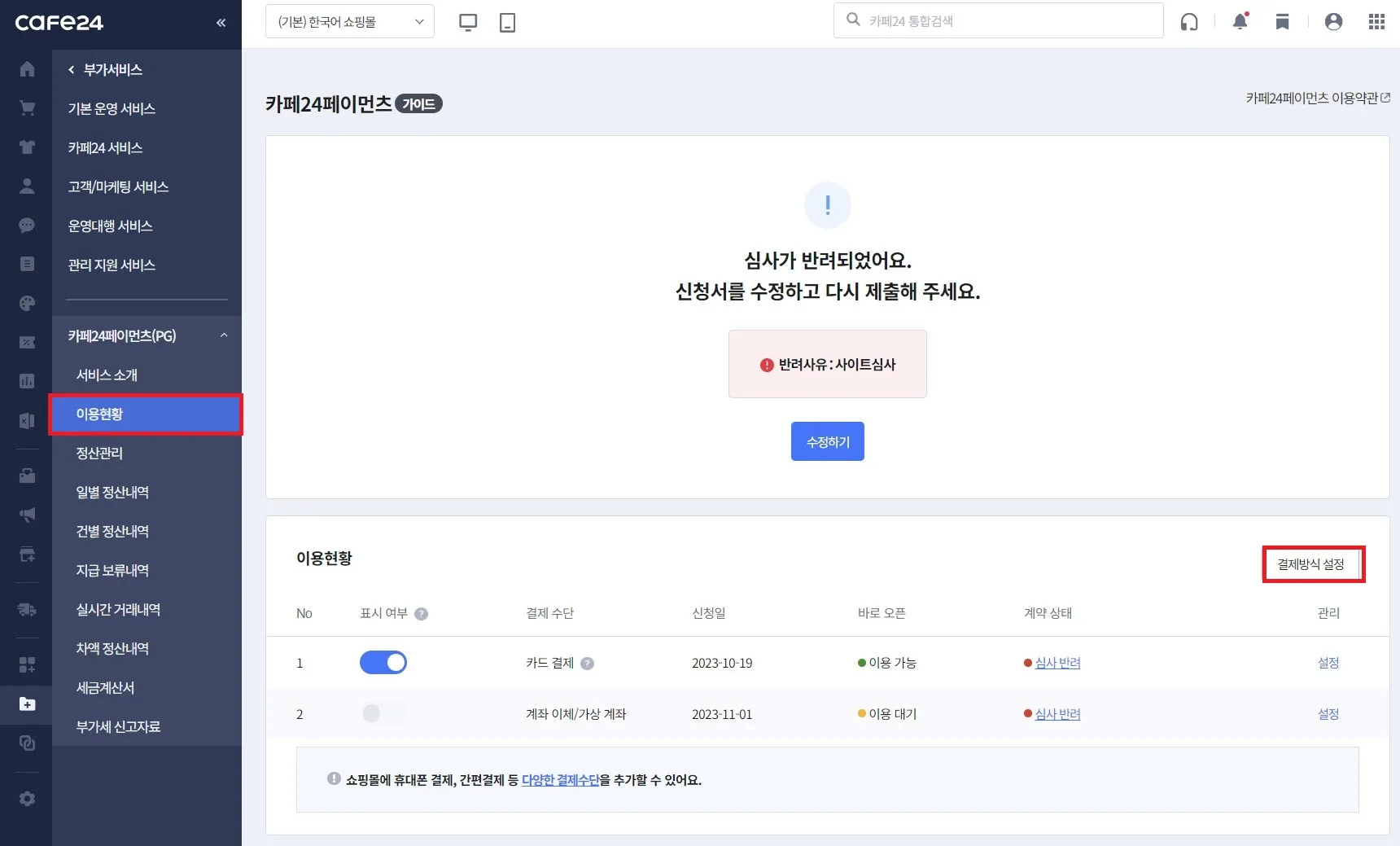Click the linked squares icon in rail
The image size is (1400, 846).
pos(27,743)
